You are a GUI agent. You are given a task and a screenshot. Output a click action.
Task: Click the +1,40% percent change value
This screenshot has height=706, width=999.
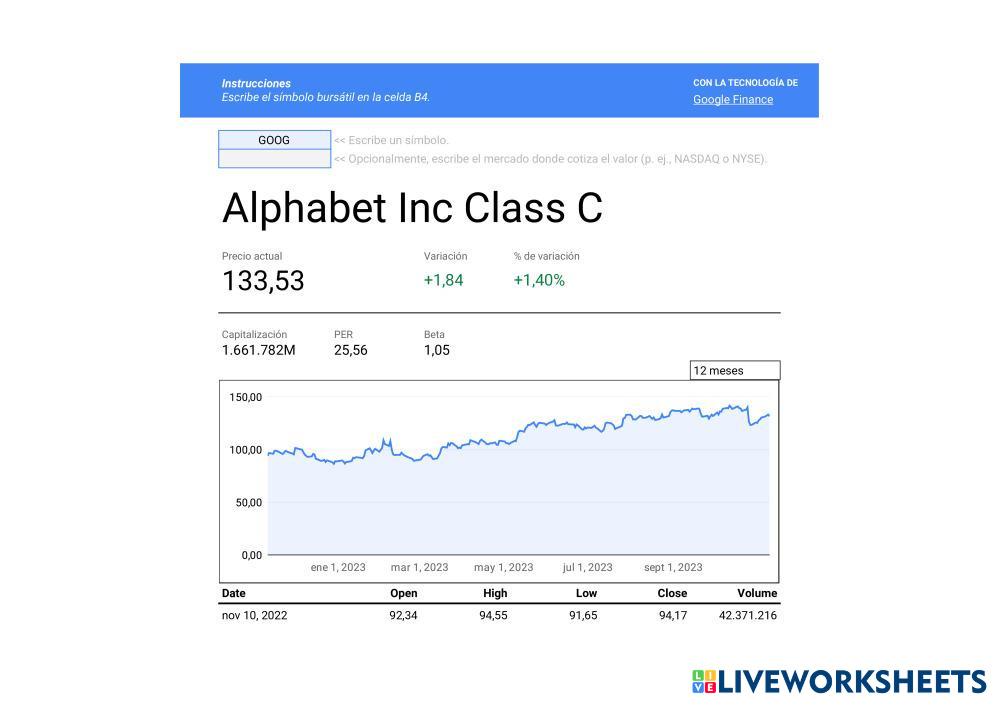(539, 281)
